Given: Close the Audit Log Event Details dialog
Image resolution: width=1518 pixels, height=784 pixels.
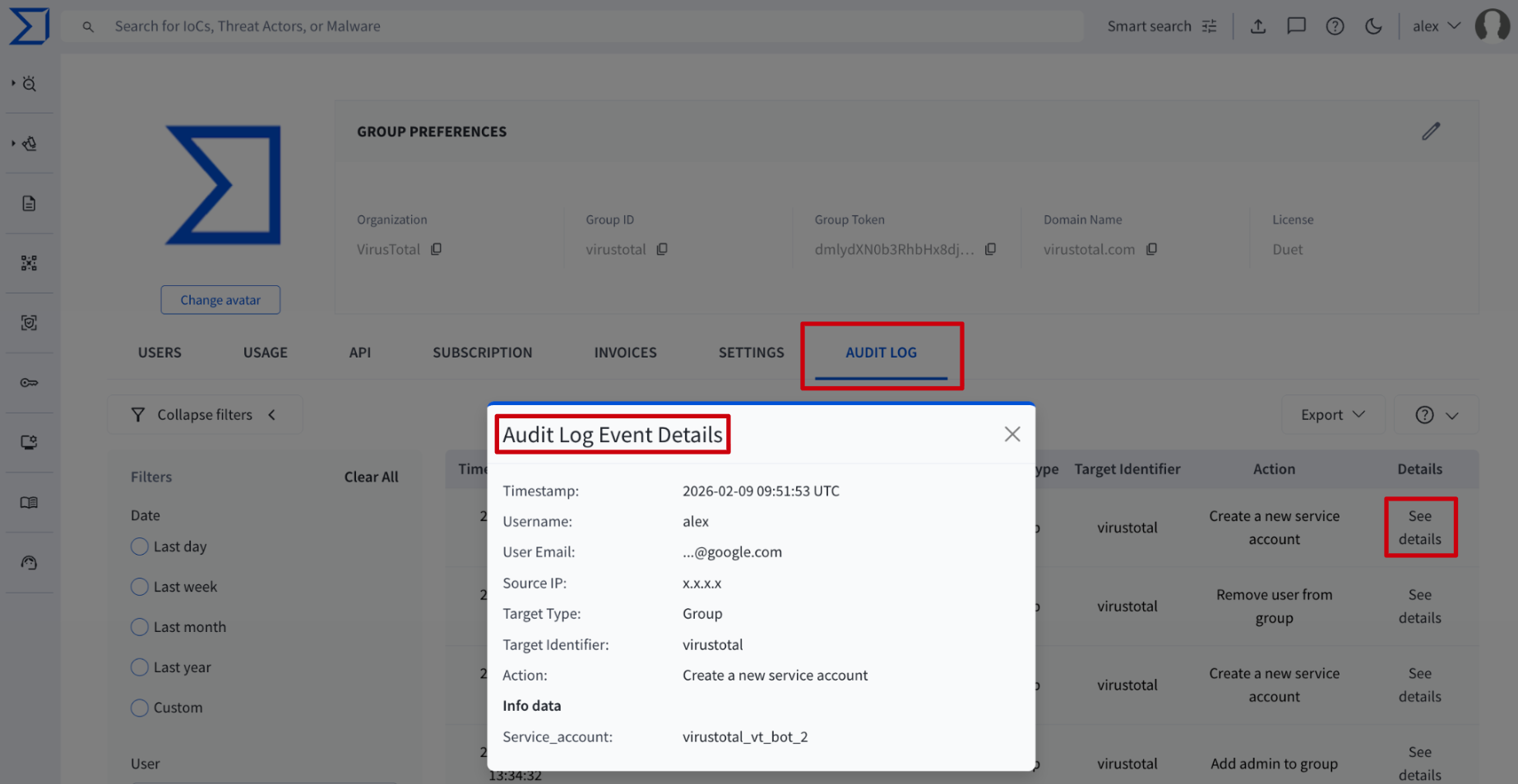Looking at the screenshot, I should coord(1012,434).
